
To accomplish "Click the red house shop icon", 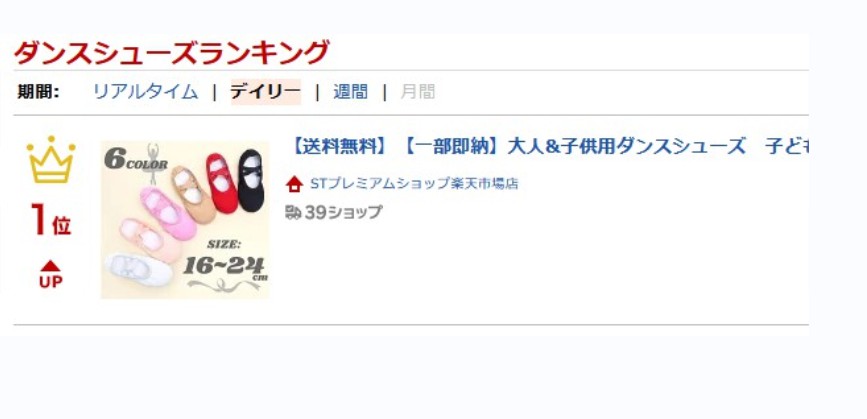I will tap(294, 184).
